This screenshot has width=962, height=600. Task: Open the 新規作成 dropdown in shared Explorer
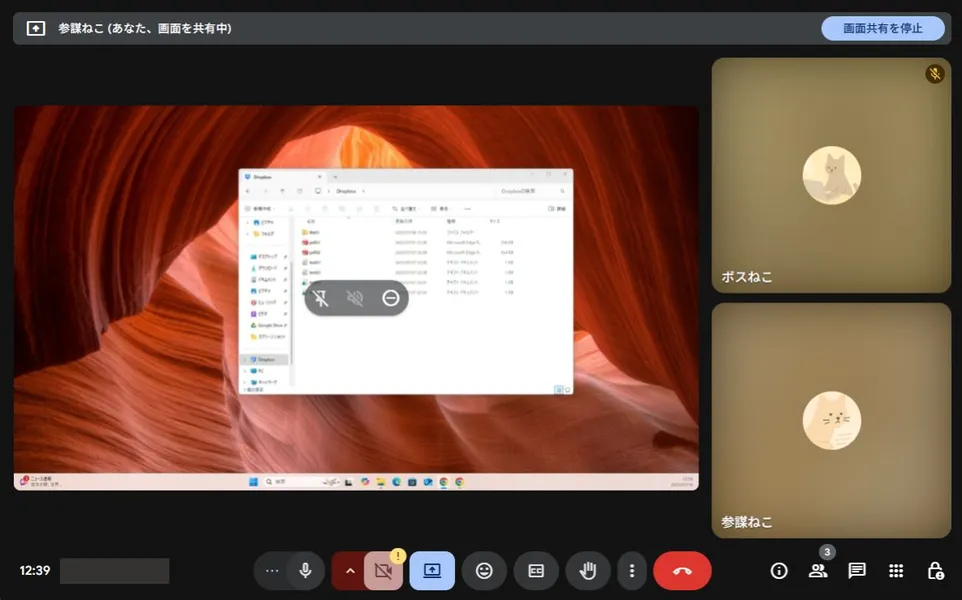(259, 209)
